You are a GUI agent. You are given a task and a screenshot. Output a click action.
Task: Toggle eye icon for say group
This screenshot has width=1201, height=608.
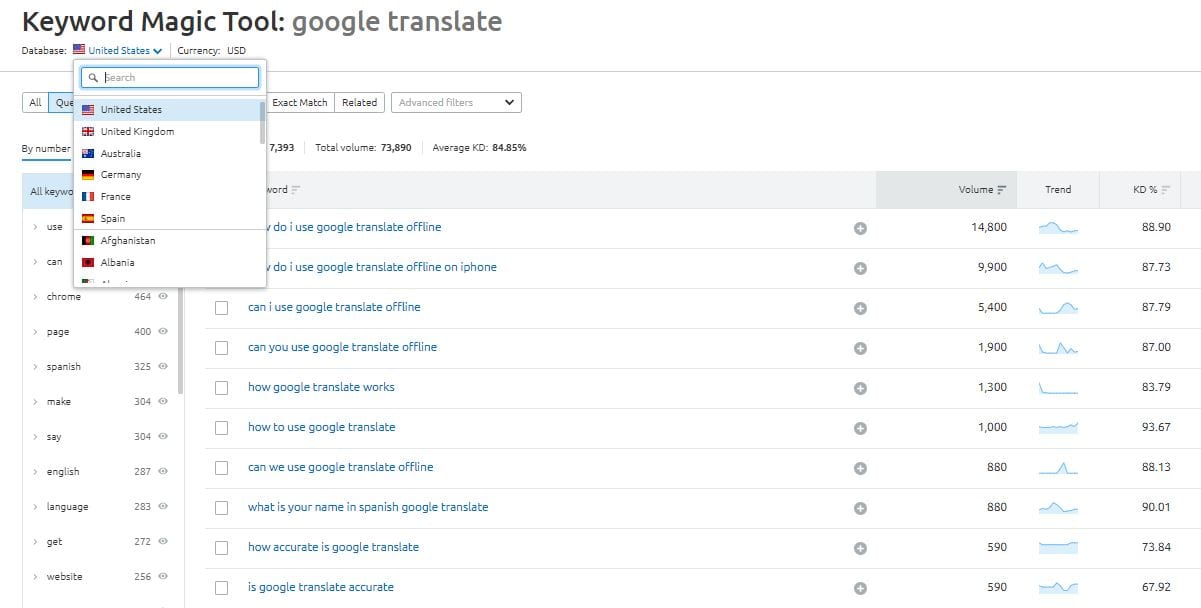(163, 436)
